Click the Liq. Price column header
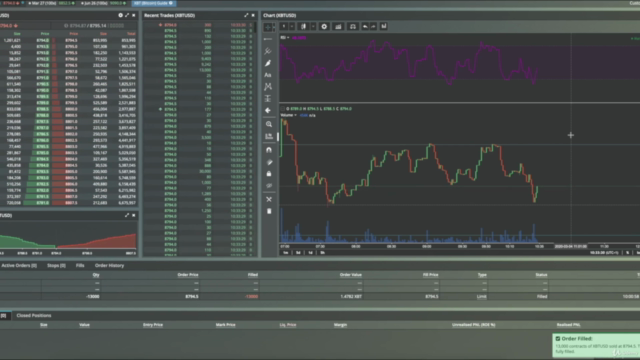The width and height of the screenshot is (640, 360). click(x=288, y=325)
